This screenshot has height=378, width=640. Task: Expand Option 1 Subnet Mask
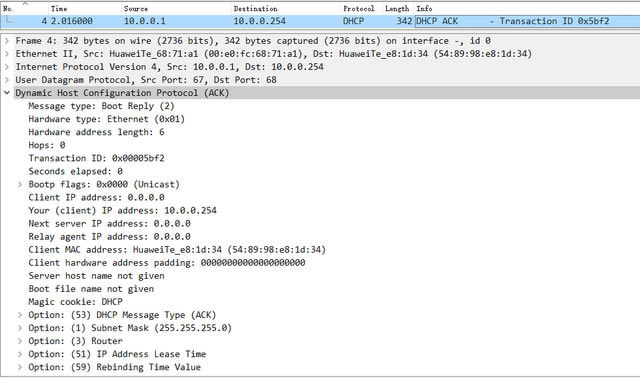(x=20, y=328)
